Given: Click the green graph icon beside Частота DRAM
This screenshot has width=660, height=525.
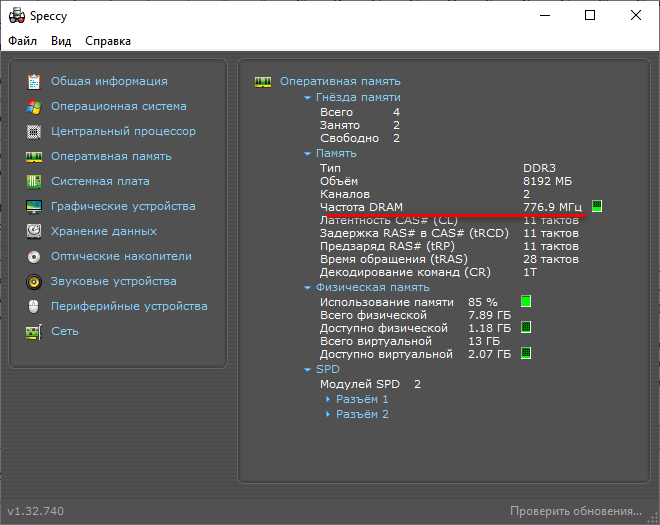Looking at the screenshot, I should [597, 206].
